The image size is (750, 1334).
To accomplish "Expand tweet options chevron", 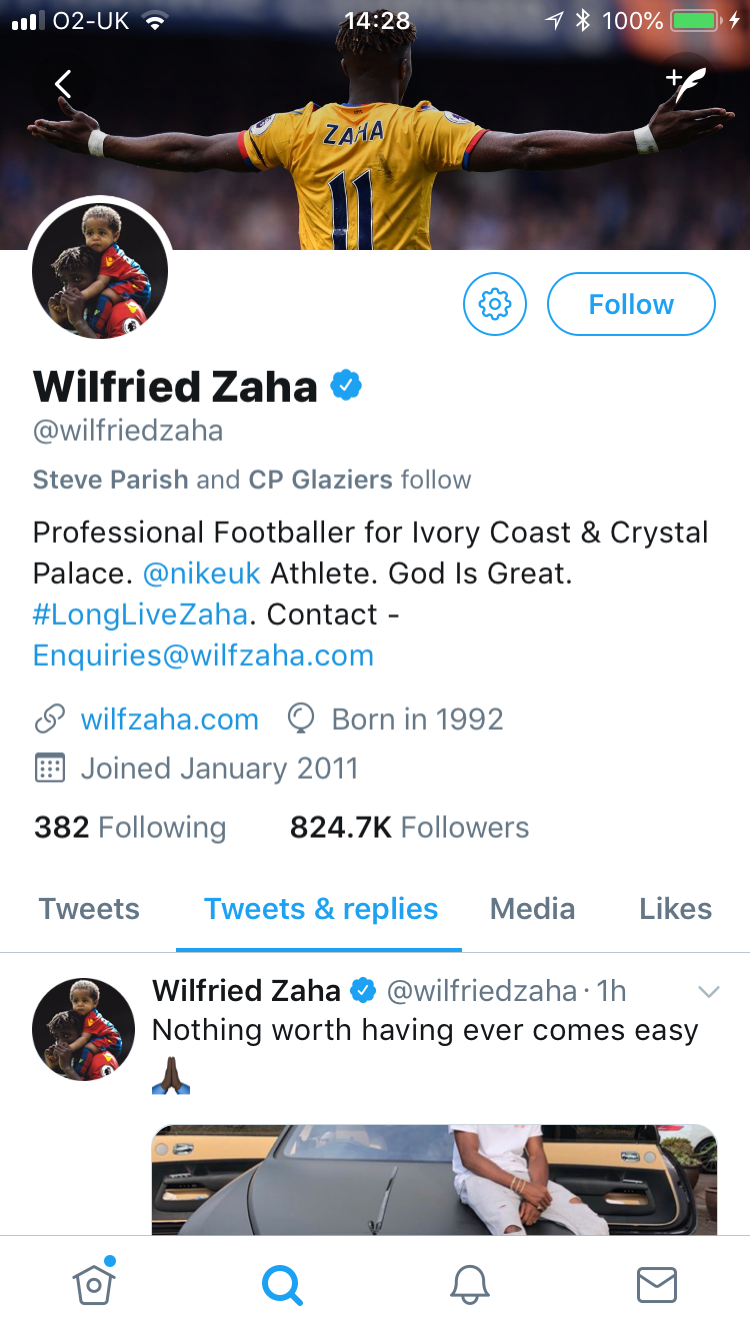I will coord(708,992).
